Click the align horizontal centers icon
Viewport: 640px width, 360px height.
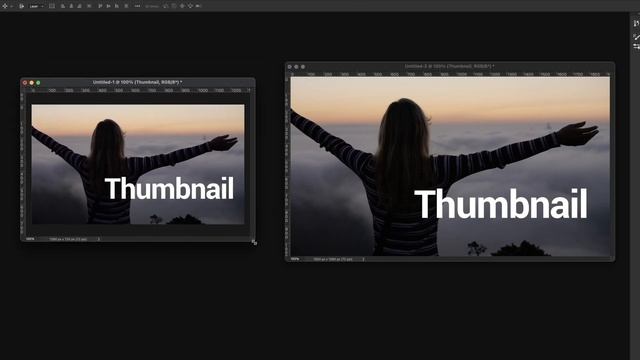coord(71,6)
